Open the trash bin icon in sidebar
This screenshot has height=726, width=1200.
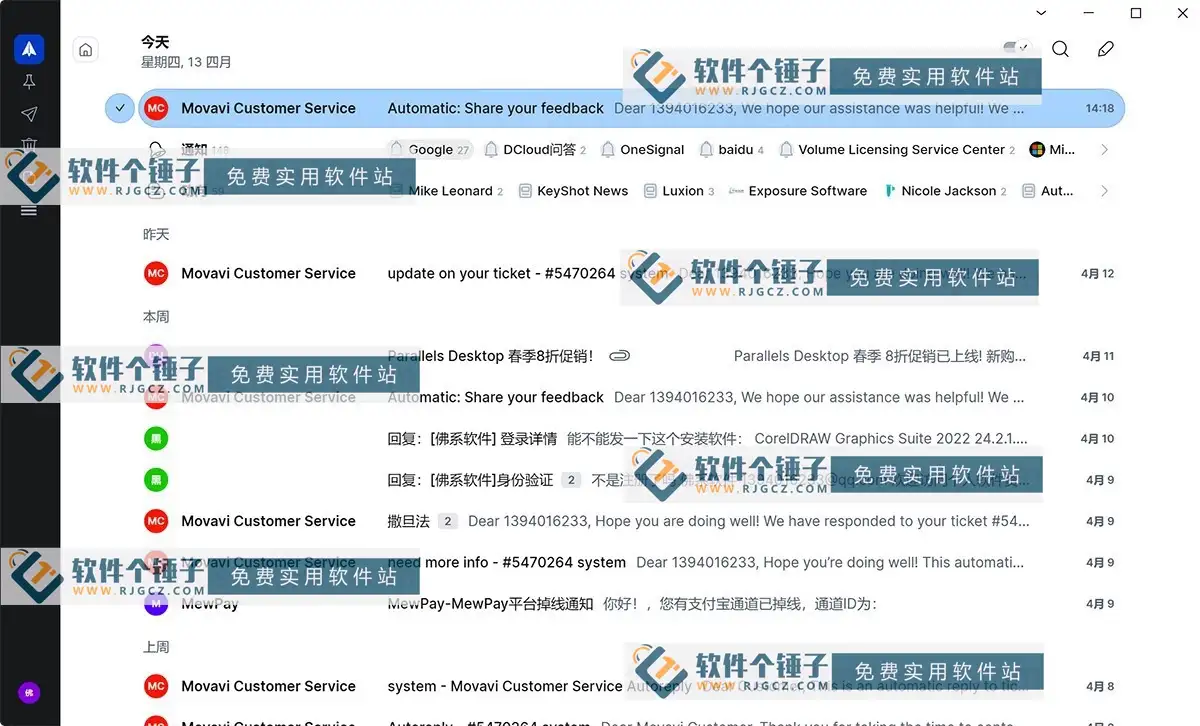click(29, 145)
